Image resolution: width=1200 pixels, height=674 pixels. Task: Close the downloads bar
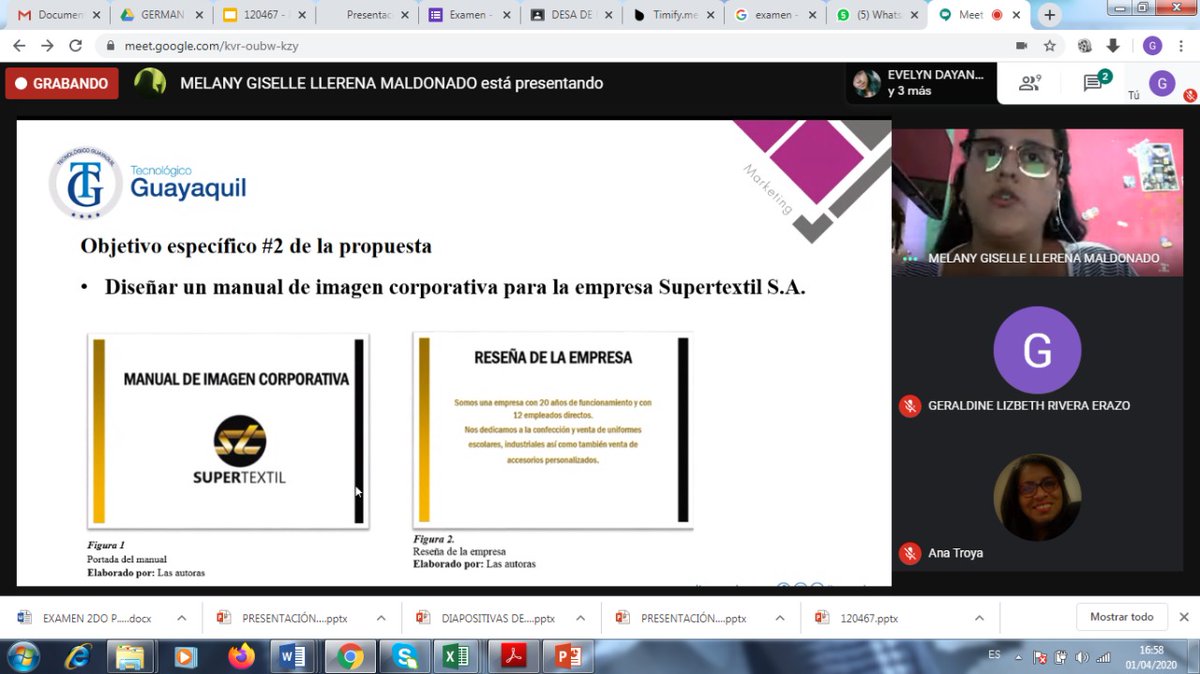click(1184, 617)
